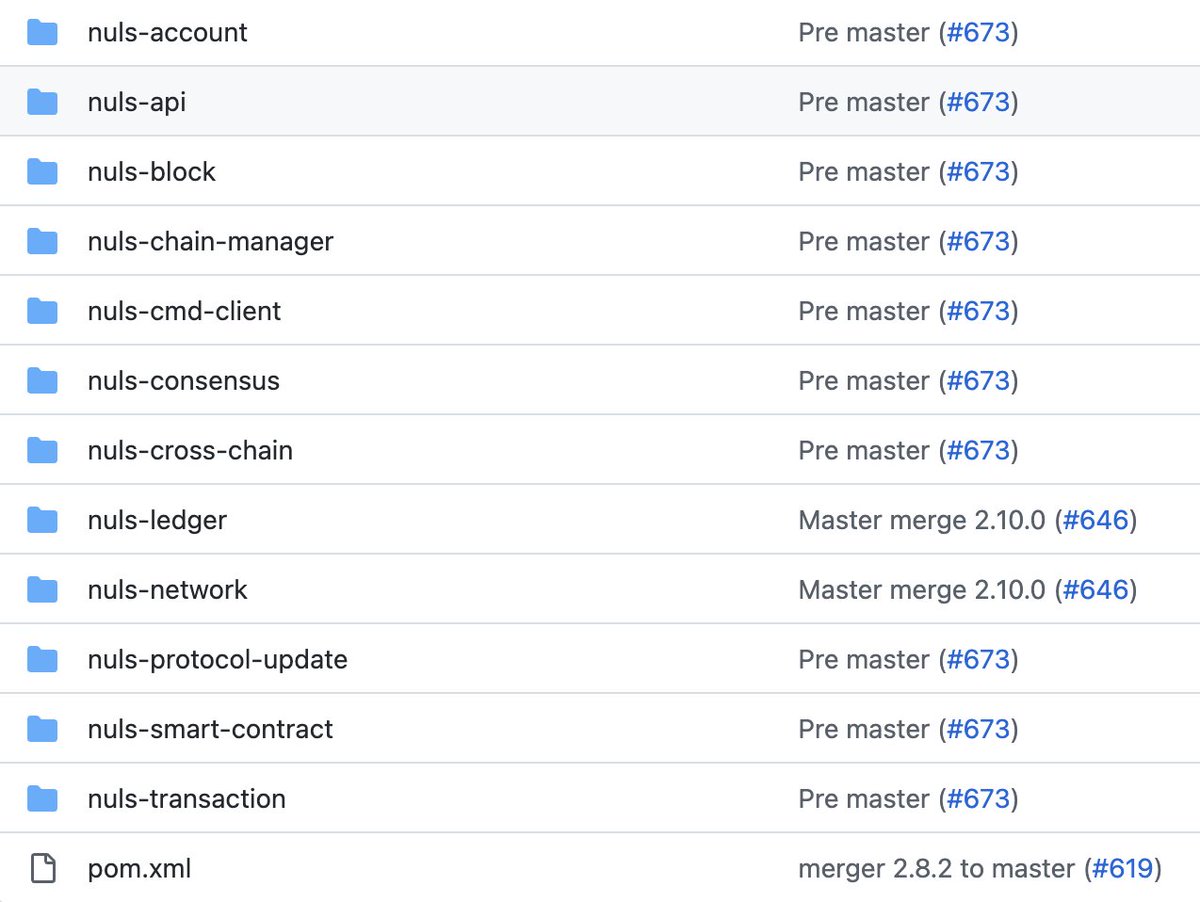Open pull request #673 in nuls-protocol-update row

point(978,659)
